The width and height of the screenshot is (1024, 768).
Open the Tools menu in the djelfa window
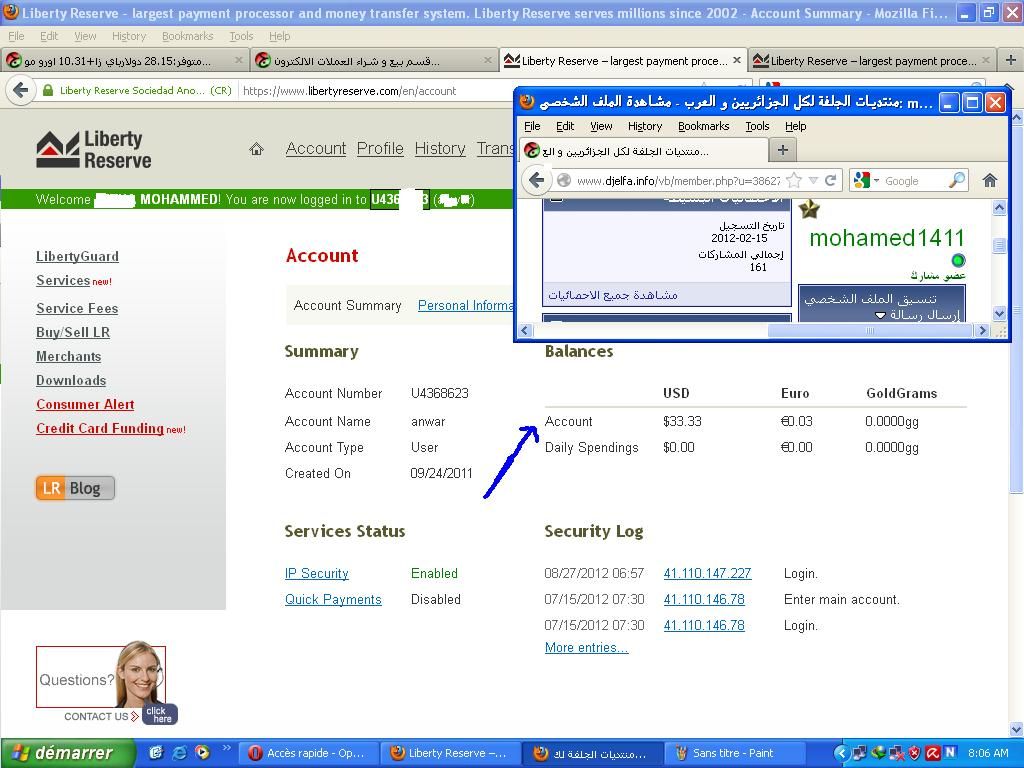757,126
